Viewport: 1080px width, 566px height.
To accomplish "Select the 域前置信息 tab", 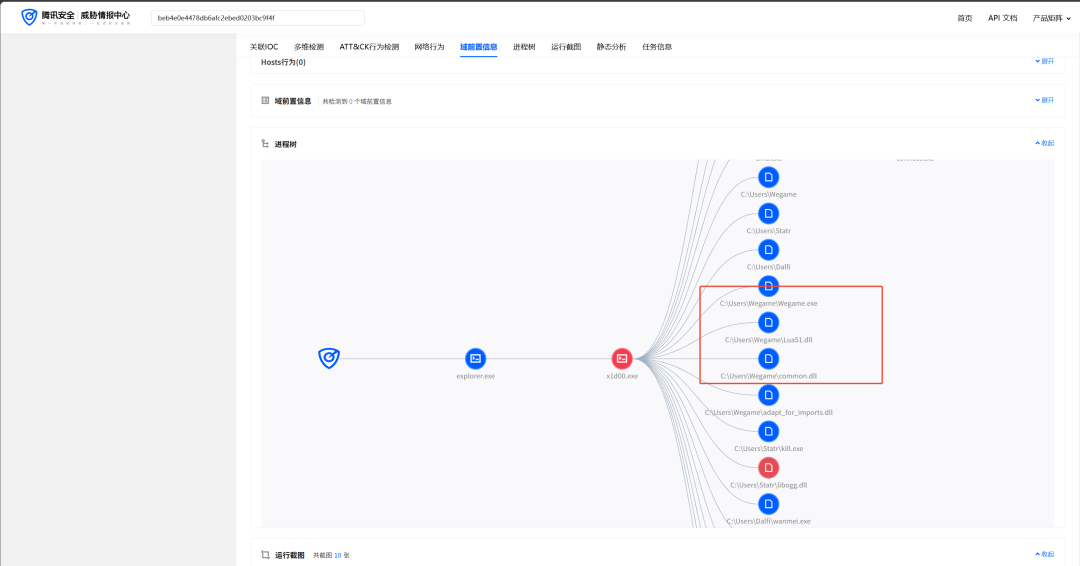I will point(479,47).
